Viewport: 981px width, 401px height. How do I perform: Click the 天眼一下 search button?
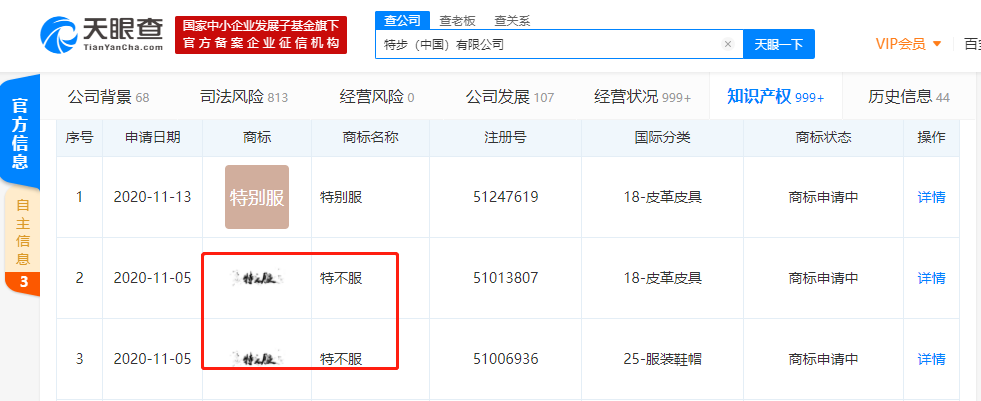(x=778, y=44)
